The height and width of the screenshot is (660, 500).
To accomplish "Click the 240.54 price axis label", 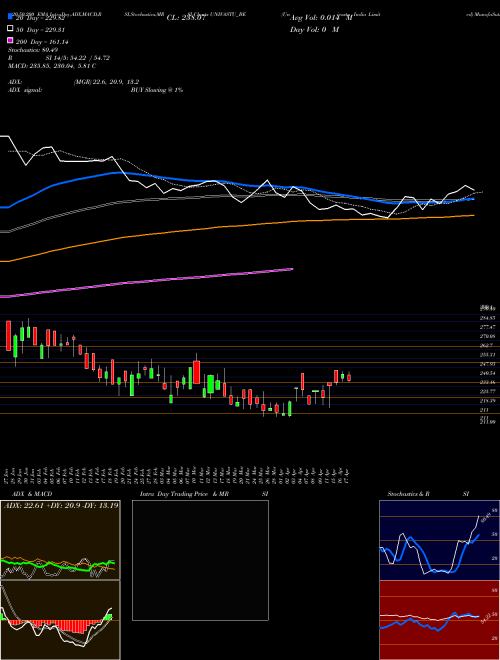I will [487, 373].
